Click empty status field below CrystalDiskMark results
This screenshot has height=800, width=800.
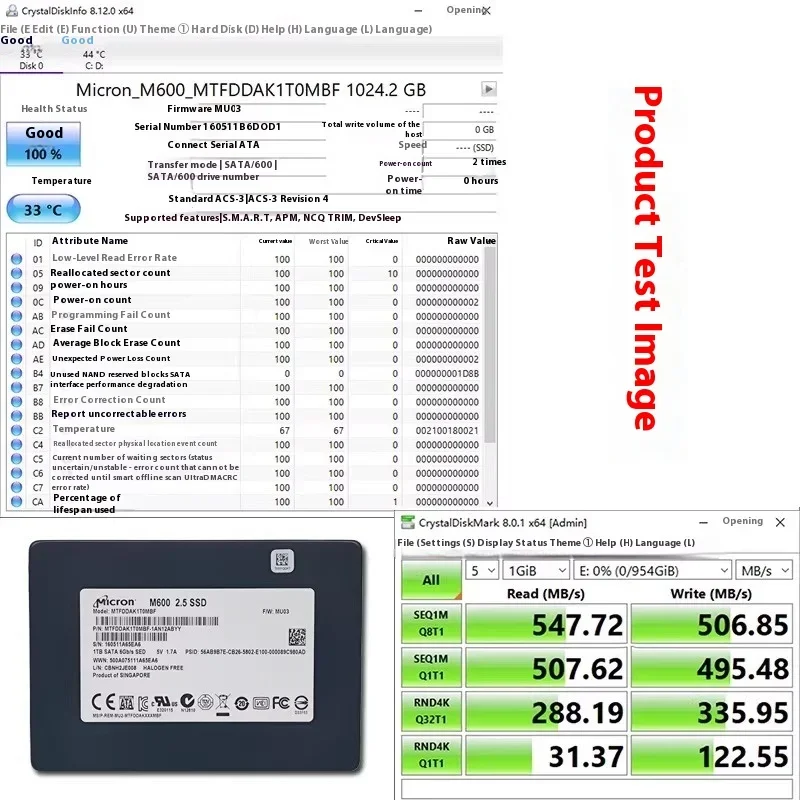tap(597, 789)
